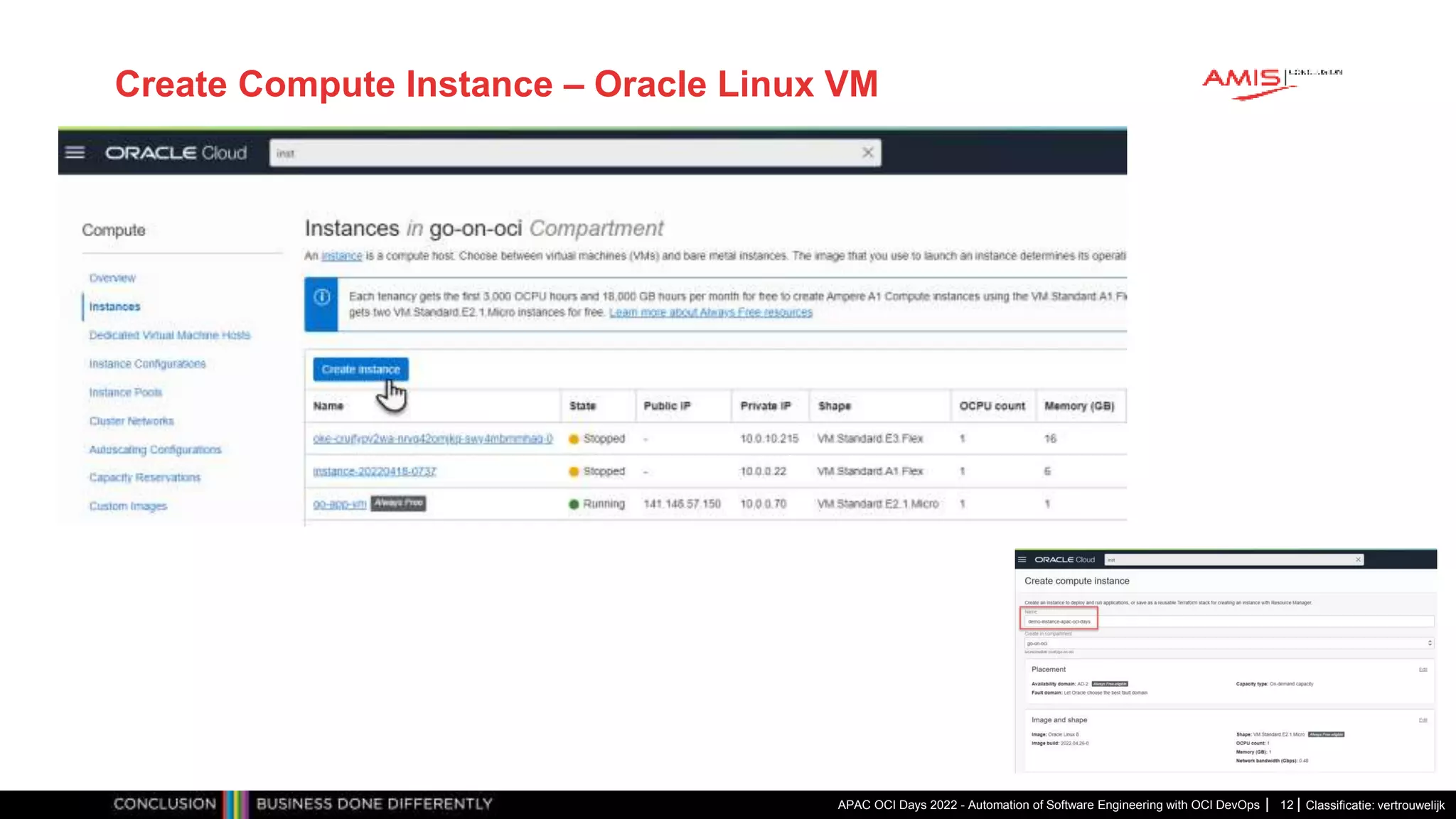Click the State column header
The width and height of the screenshot is (1456, 819).
click(x=582, y=405)
